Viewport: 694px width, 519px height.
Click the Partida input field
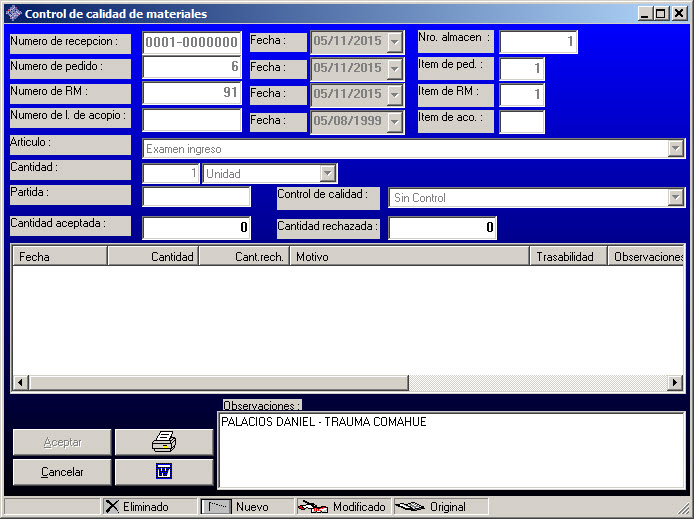click(x=196, y=197)
